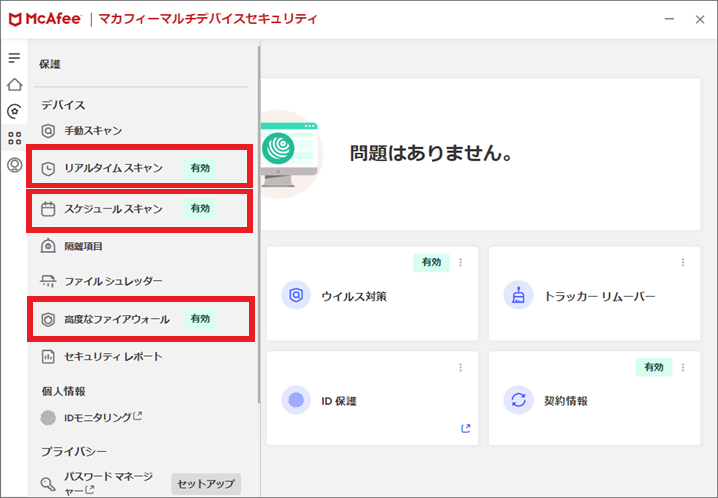This screenshot has width=718, height=498.
Task: Click the scheduled scan calendar icon
Action: click(x=48, y=209)
